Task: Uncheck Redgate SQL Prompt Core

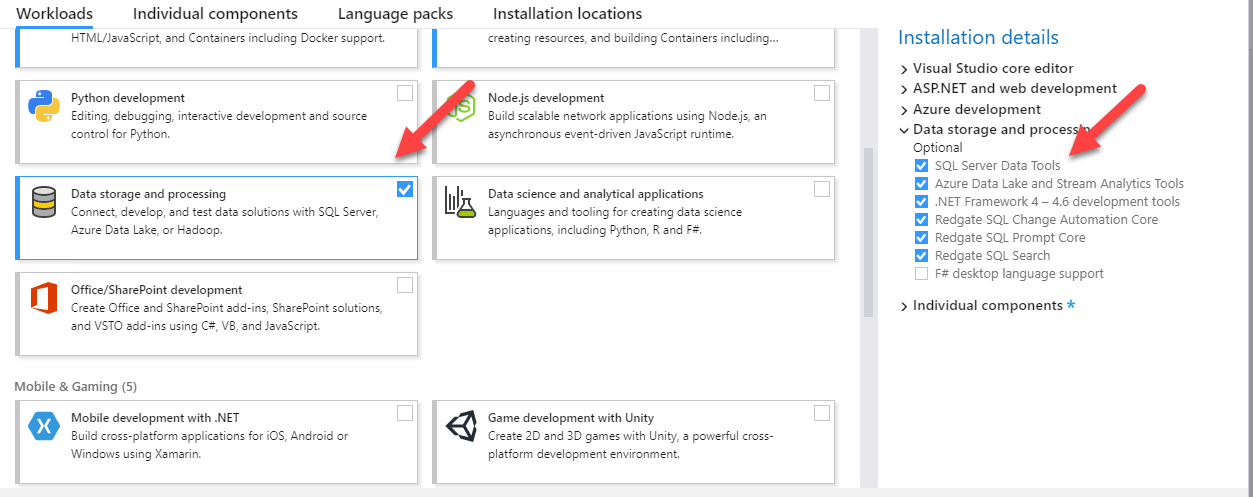Action: (921, 238)
